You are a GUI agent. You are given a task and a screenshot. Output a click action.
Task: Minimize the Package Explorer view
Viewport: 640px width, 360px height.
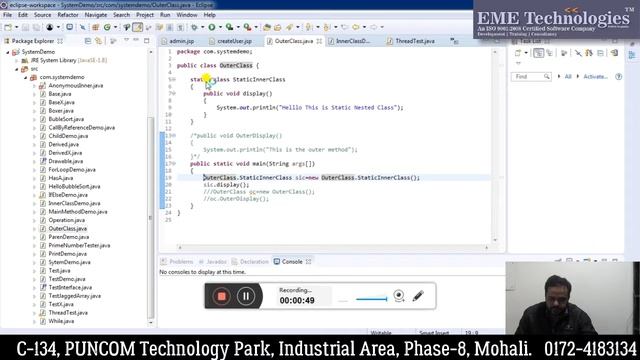click(x=136, y=41)
